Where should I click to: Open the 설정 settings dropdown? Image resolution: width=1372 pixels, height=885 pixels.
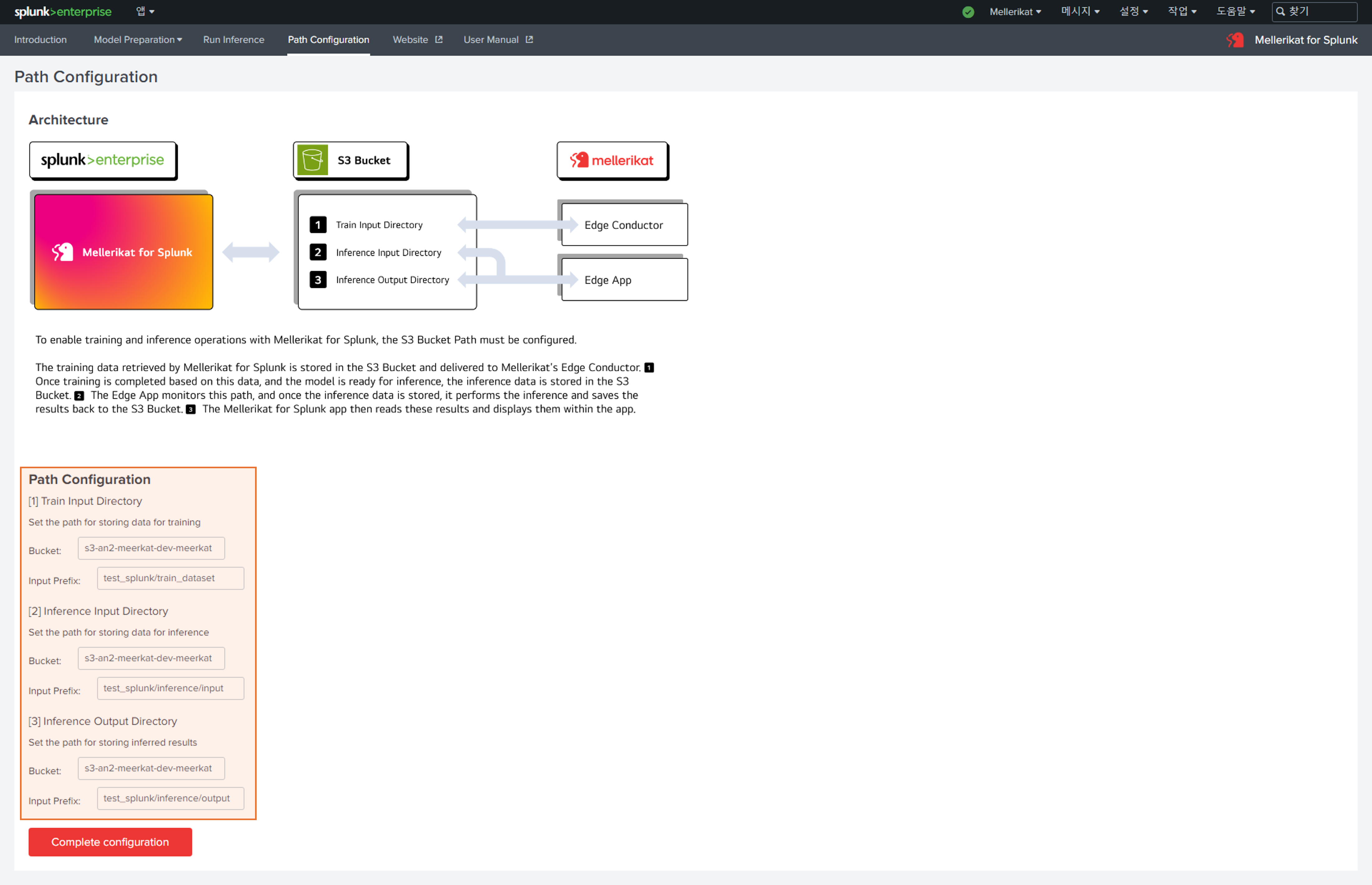pyautogui.click(x=1133, y=12)
